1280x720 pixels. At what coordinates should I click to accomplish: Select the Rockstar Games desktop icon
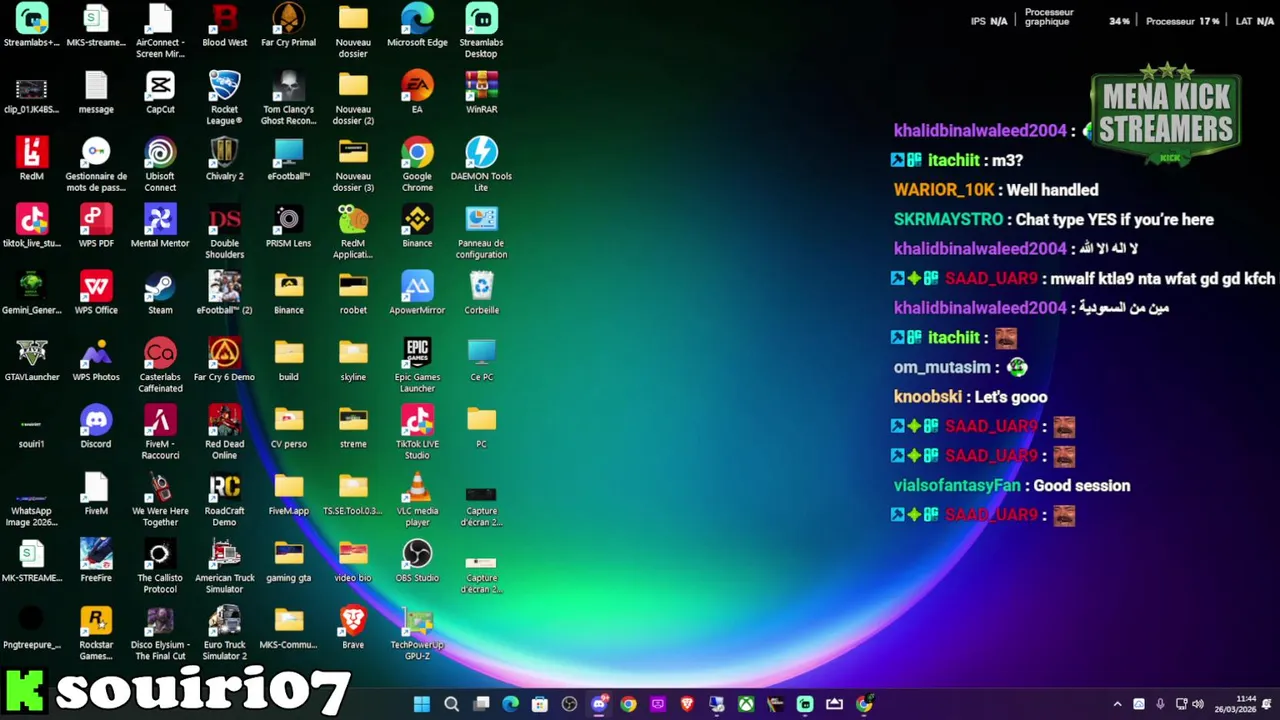pyautogui.click(x=96, y=634)
